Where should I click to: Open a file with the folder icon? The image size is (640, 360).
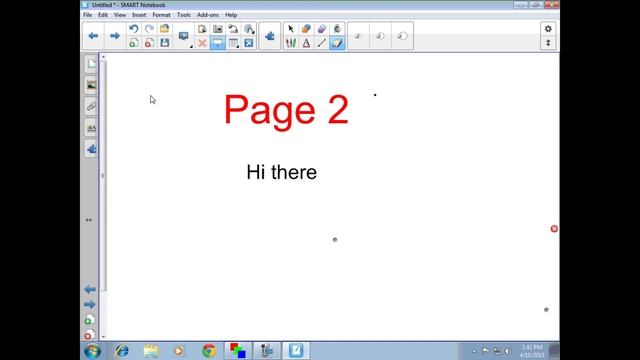coord(164,29)
